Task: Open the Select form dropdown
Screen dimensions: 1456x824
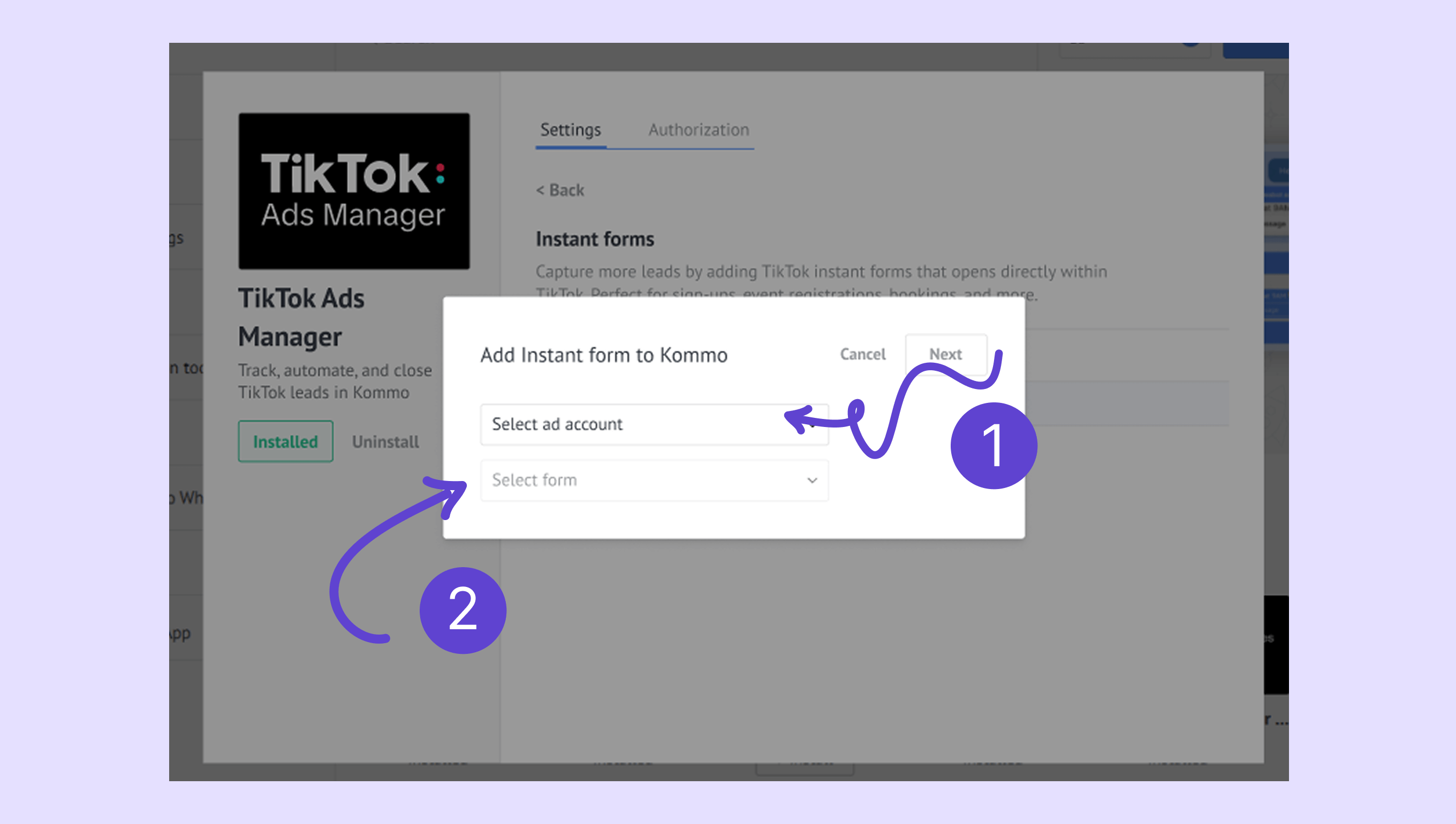Action: (x=654, y=480)
